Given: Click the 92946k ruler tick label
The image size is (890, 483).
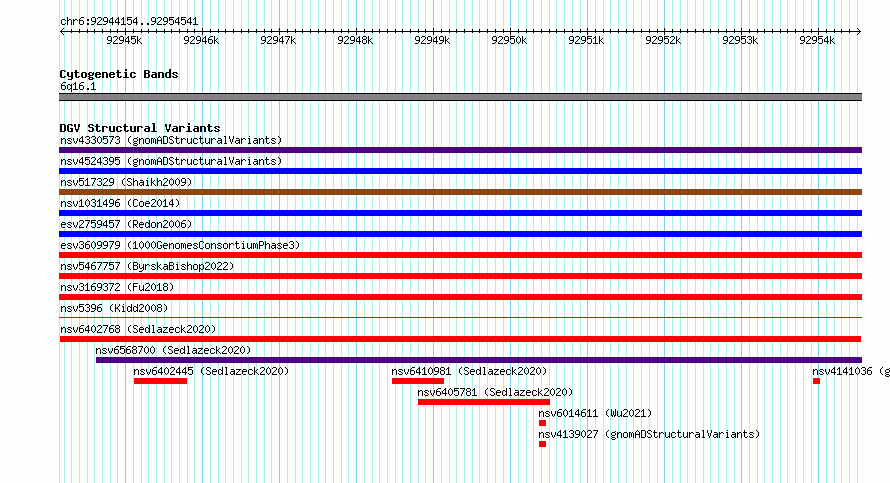Looking at the screenshot, I should click(201, 40).
